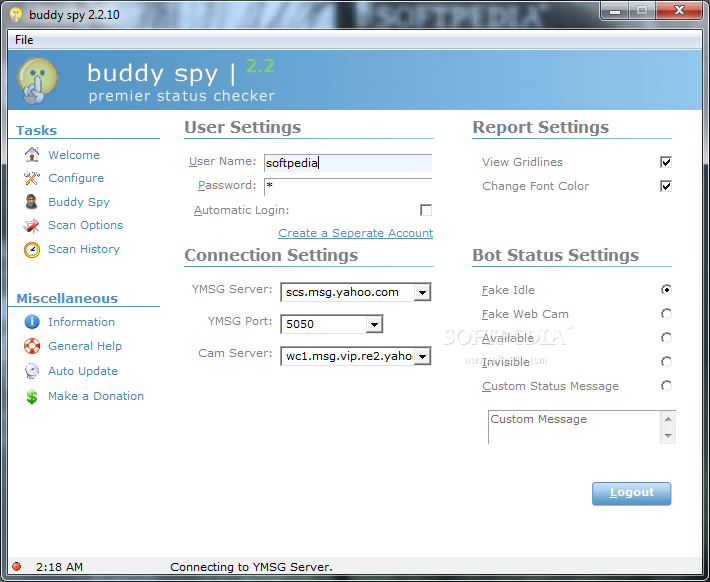Click the Scan Options swiss-knife icon
This screenshot has width=710, height=582.
(x=32, y=225)
